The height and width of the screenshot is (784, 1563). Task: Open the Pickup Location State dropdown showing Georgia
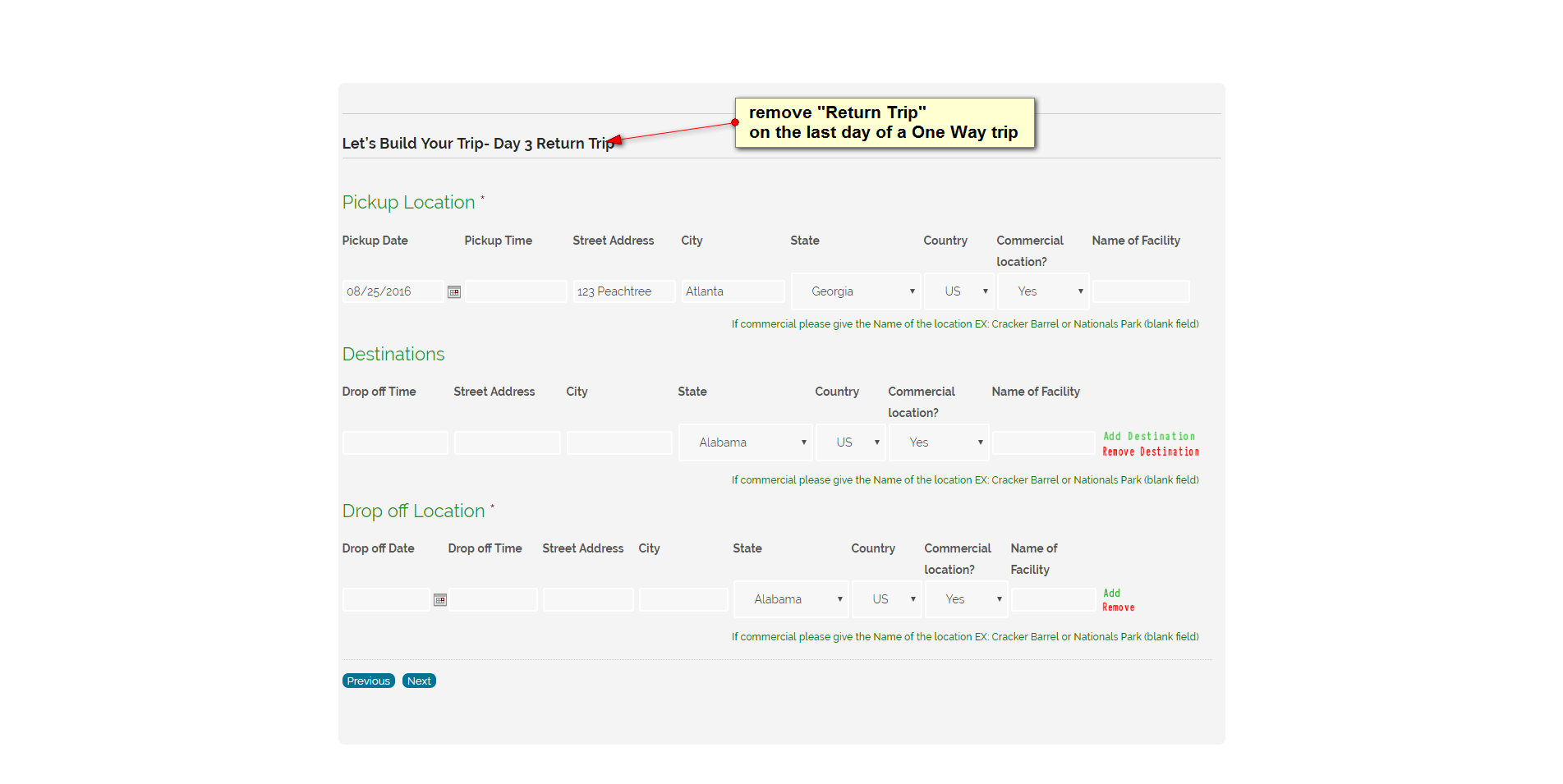[x=856, y=291]
